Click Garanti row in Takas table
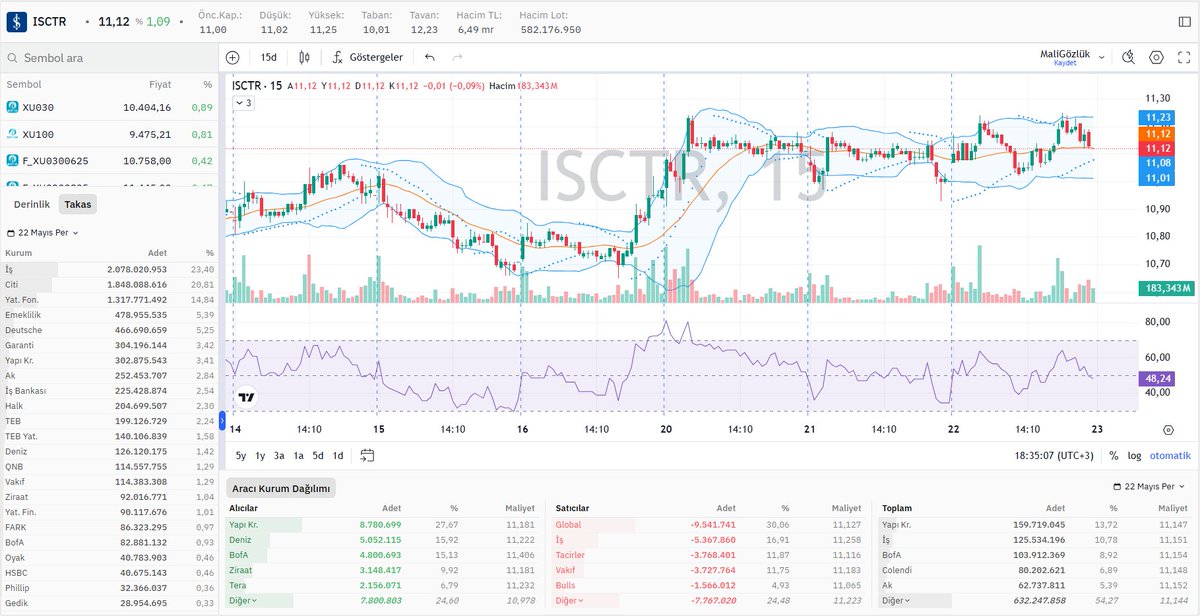 point(109,344)
